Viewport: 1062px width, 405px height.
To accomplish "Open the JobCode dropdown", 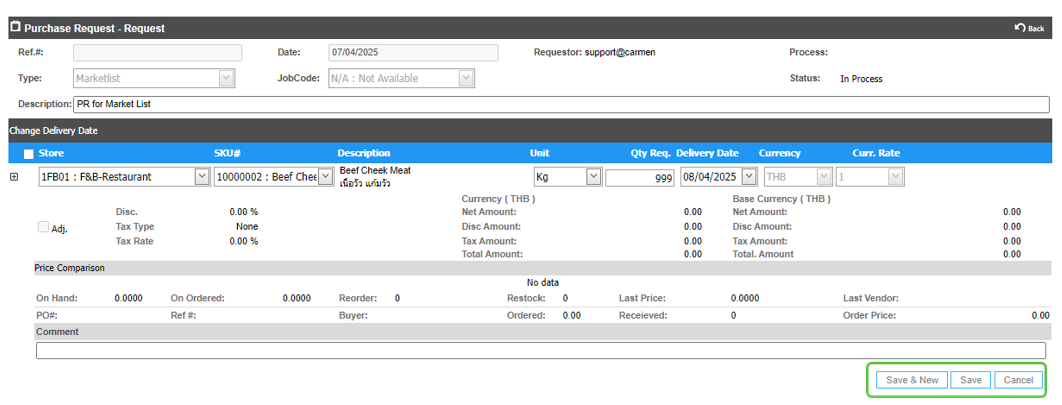I will (x=466, y=78).
